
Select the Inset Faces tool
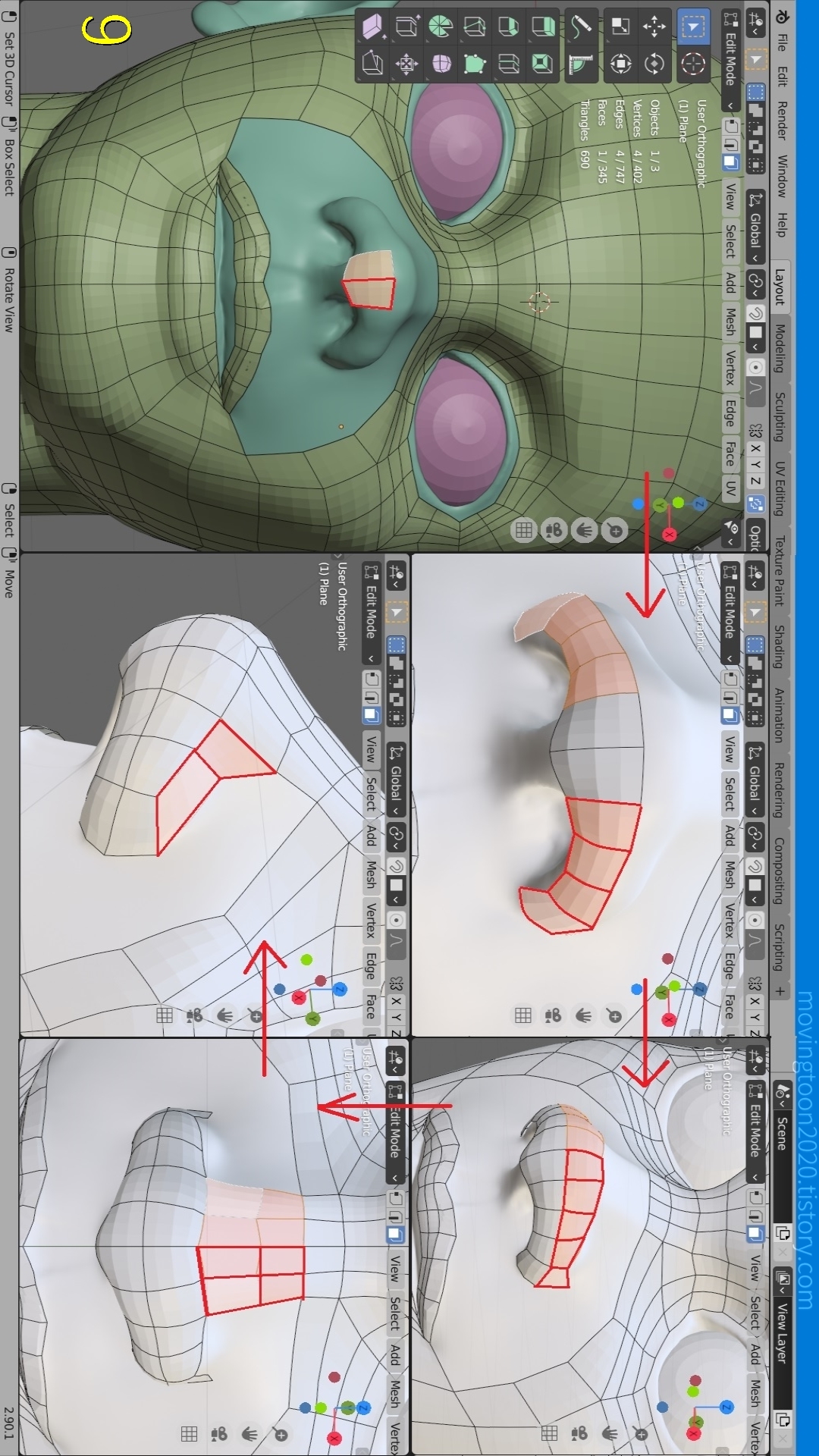(x=543, y=64)
